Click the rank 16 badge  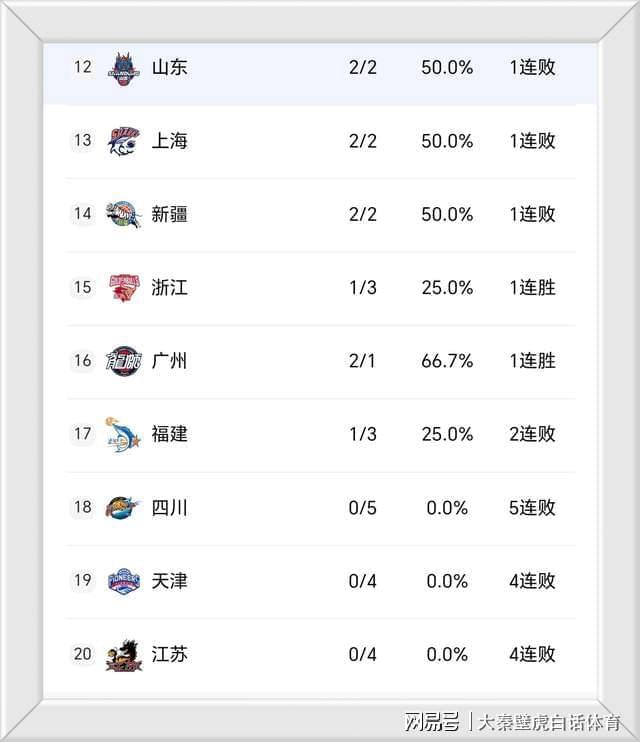point(82,360)
